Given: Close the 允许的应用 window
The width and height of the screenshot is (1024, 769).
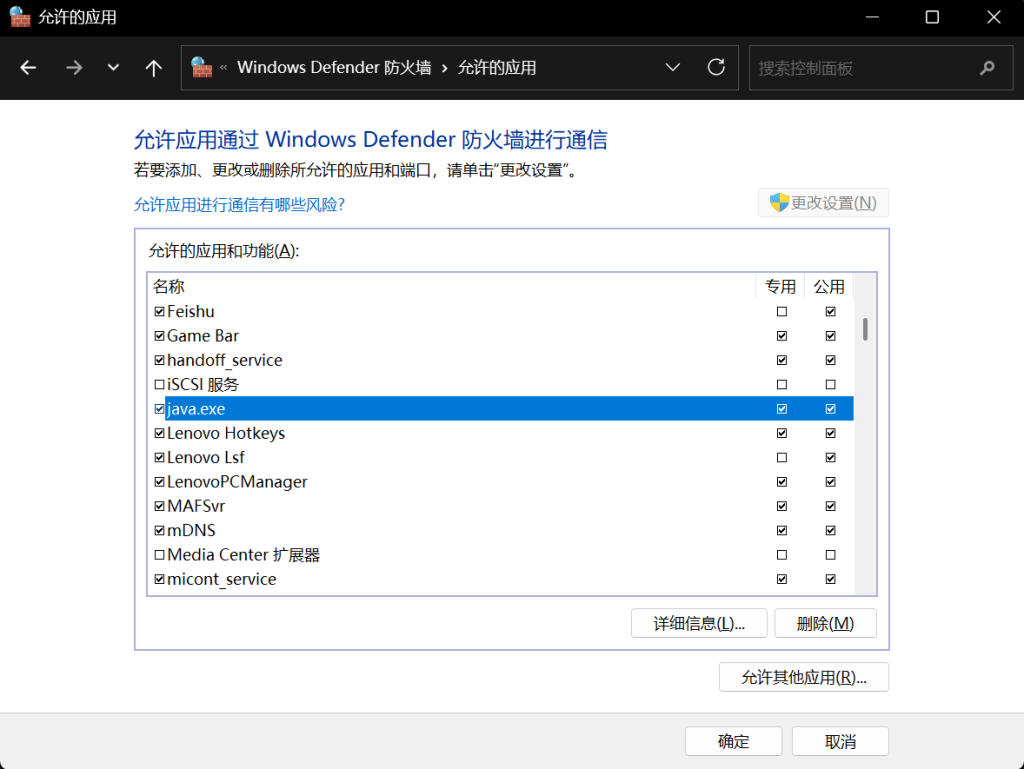Looking at the screenshot, I should tap(993, 17).
